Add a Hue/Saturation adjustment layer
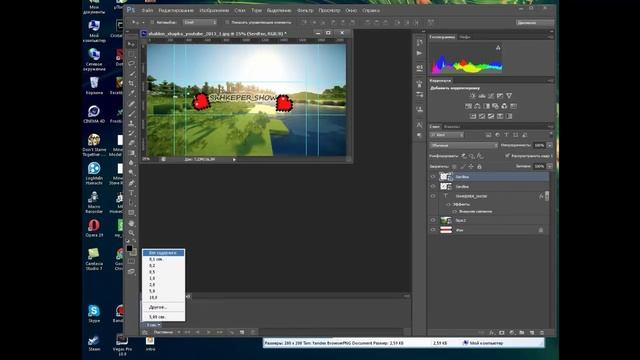Viewport: 640px width, 360px height. [468, 106]
